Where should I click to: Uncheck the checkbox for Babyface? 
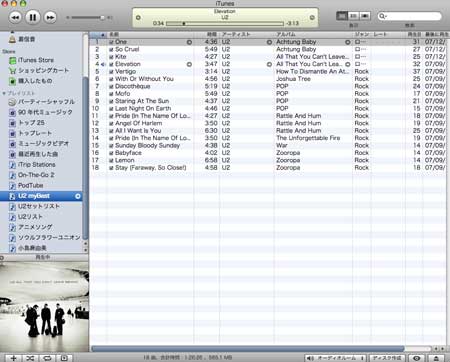[x=111, y=153]
